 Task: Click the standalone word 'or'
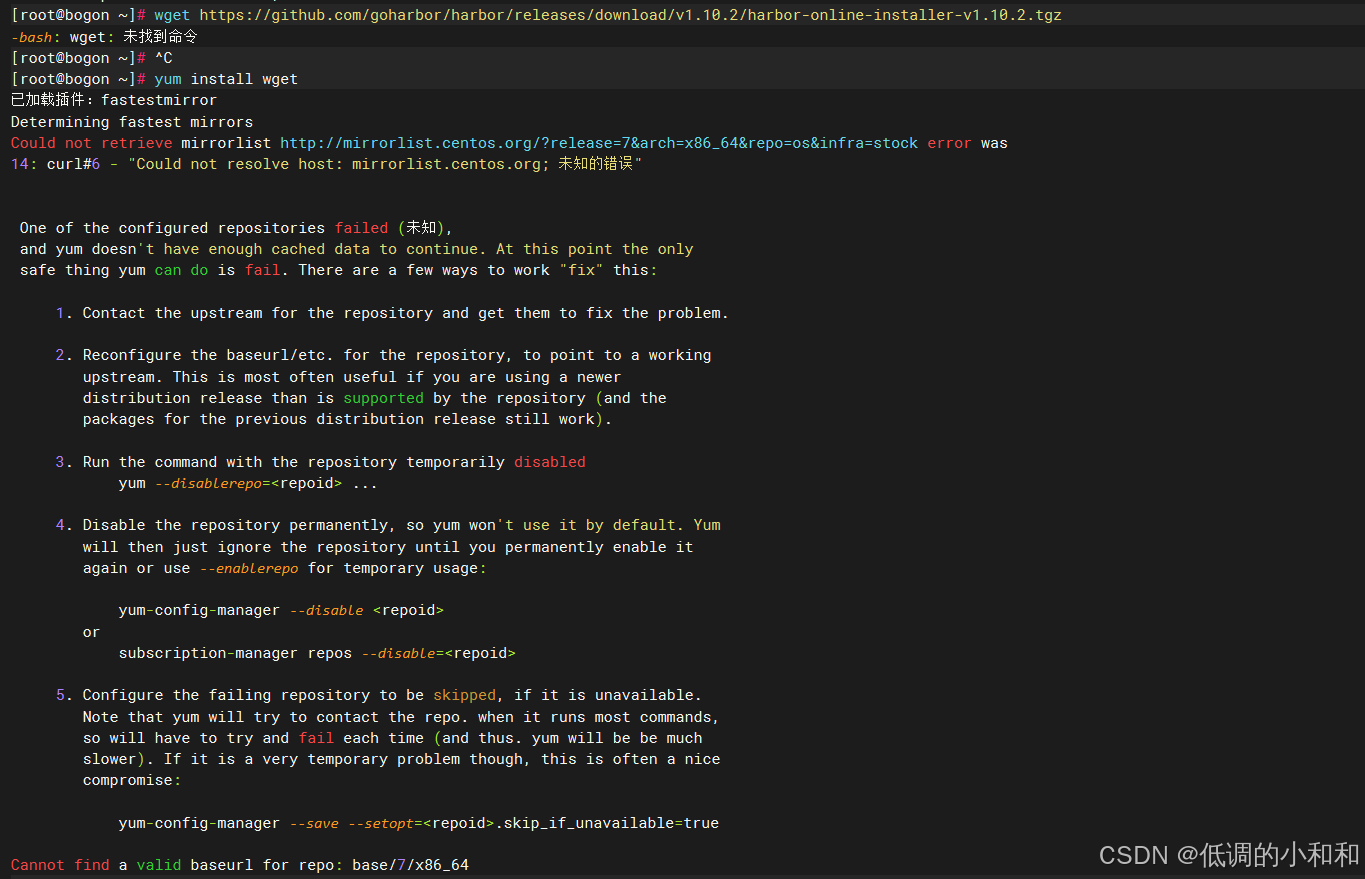tap(91, 632)
